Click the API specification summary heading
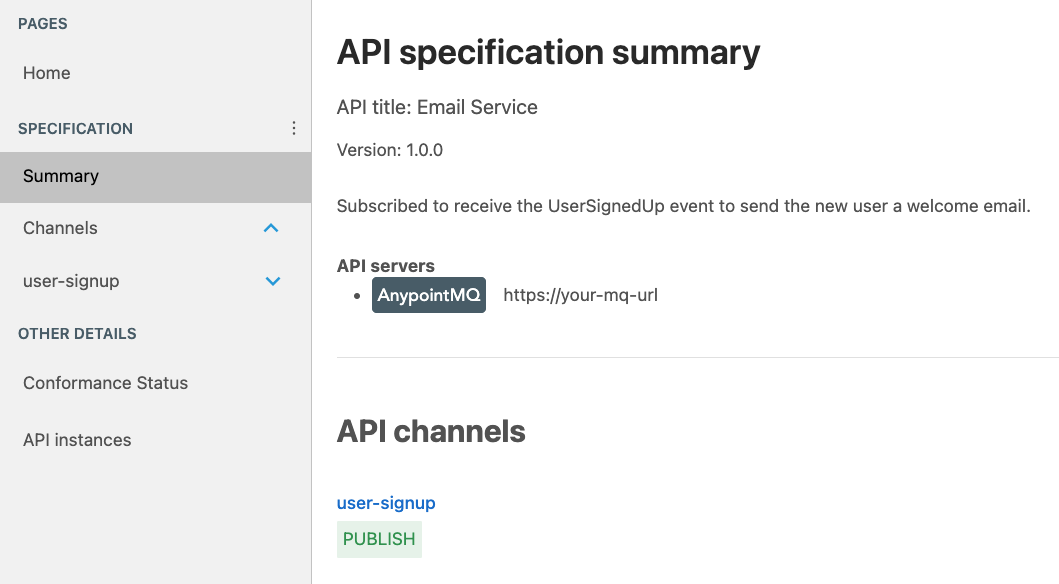 pyautogui.click(x=548, y=52)
